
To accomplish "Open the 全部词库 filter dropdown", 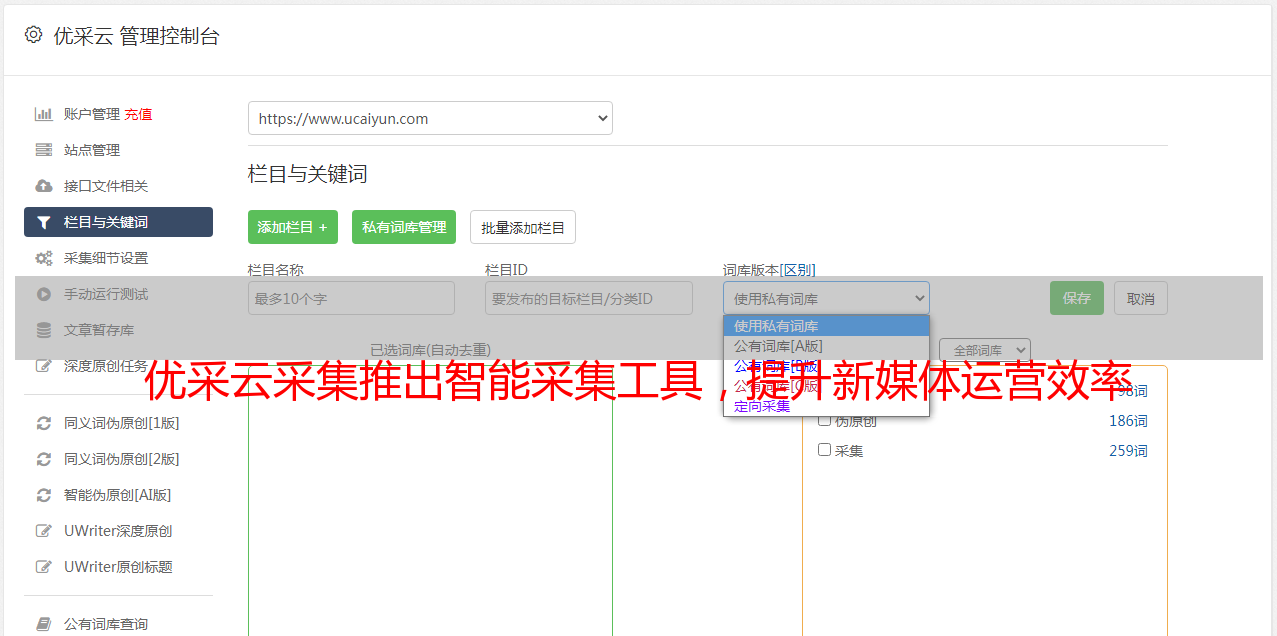I will coord(985,350).
